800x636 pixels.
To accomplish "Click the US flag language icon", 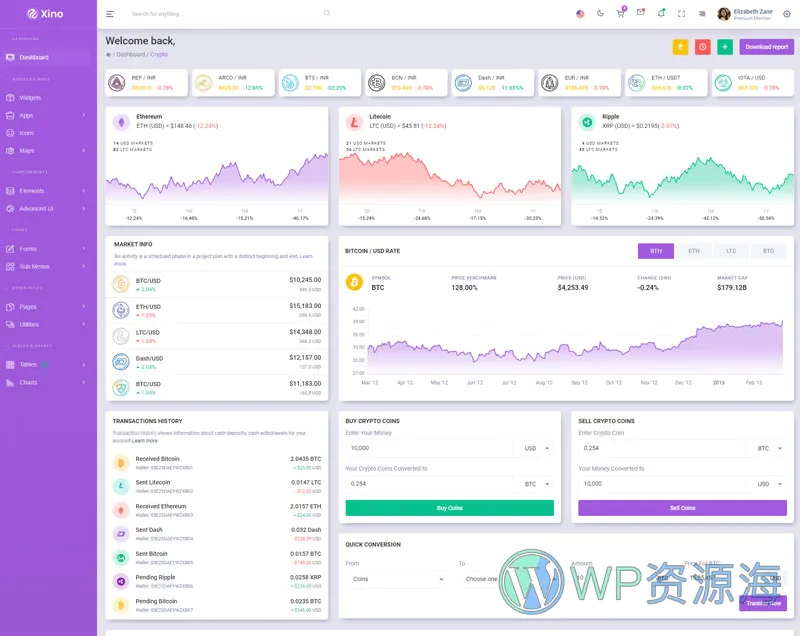I will click(x=580, y=14).
